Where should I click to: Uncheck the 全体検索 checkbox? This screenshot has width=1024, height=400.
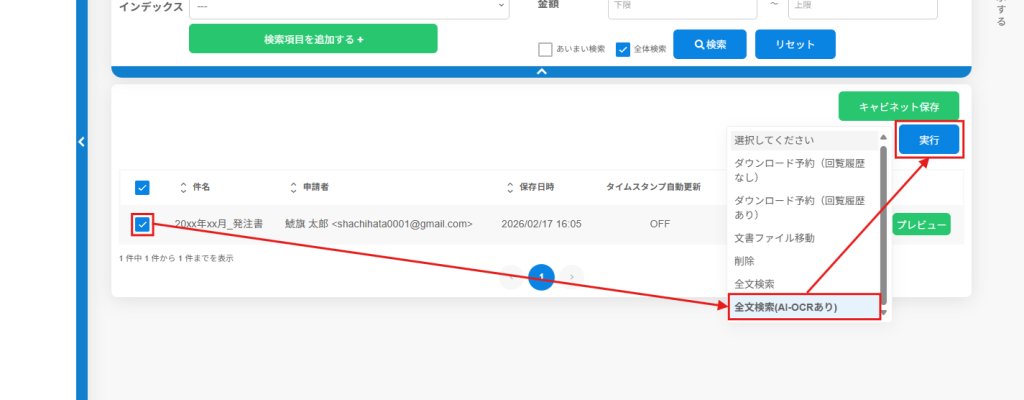[x=623, y=49]
